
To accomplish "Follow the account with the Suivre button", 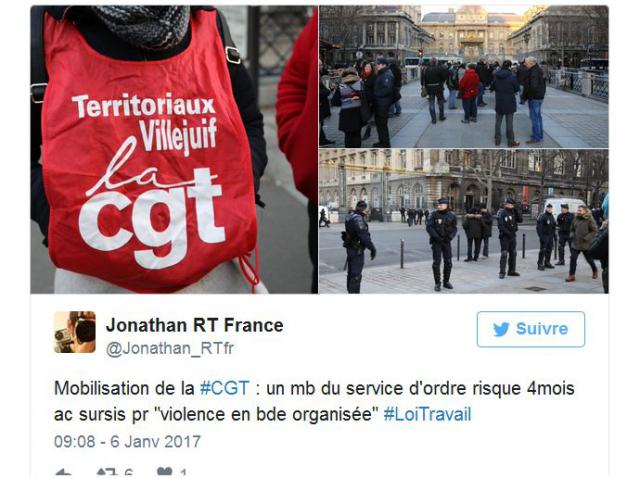I will pyautogui.click(x=531, y=329).
